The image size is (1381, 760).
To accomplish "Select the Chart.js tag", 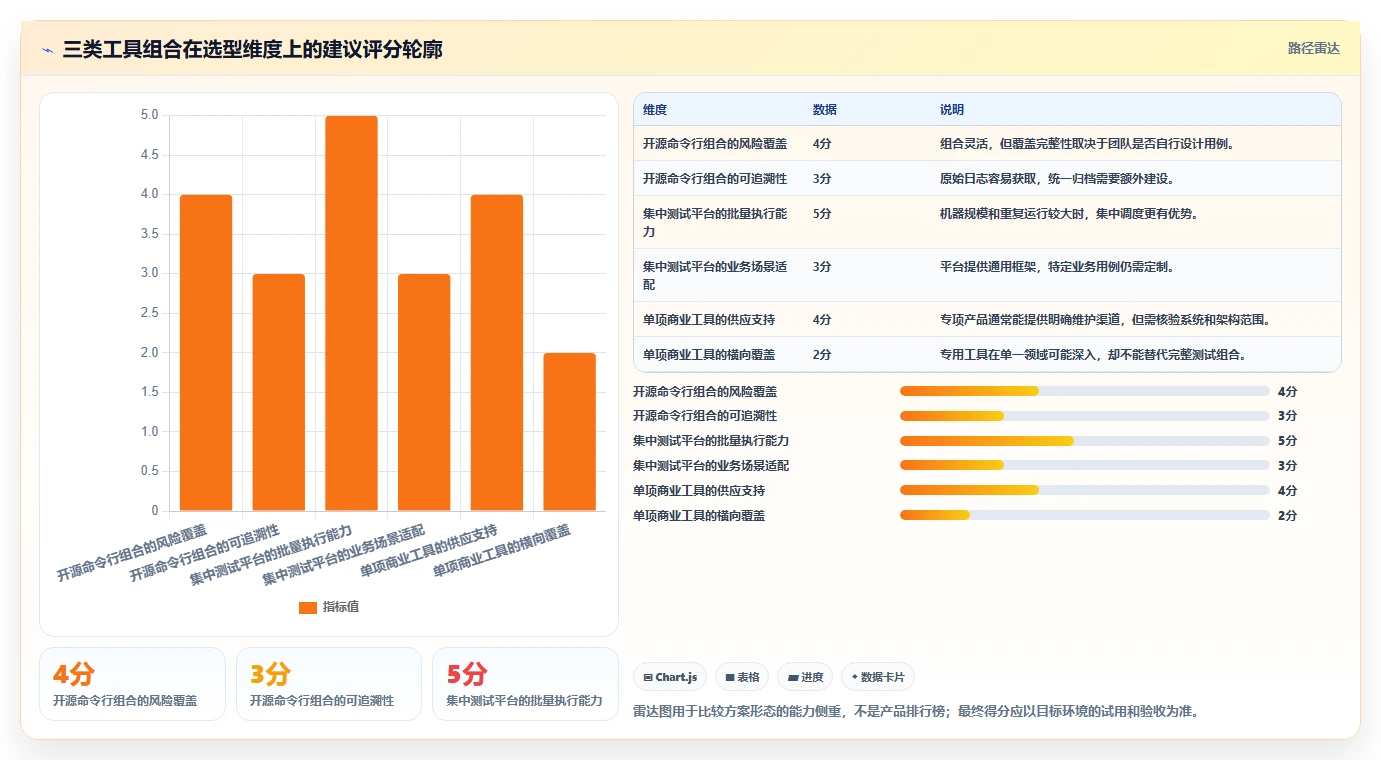I will click(x=670, y=677).
